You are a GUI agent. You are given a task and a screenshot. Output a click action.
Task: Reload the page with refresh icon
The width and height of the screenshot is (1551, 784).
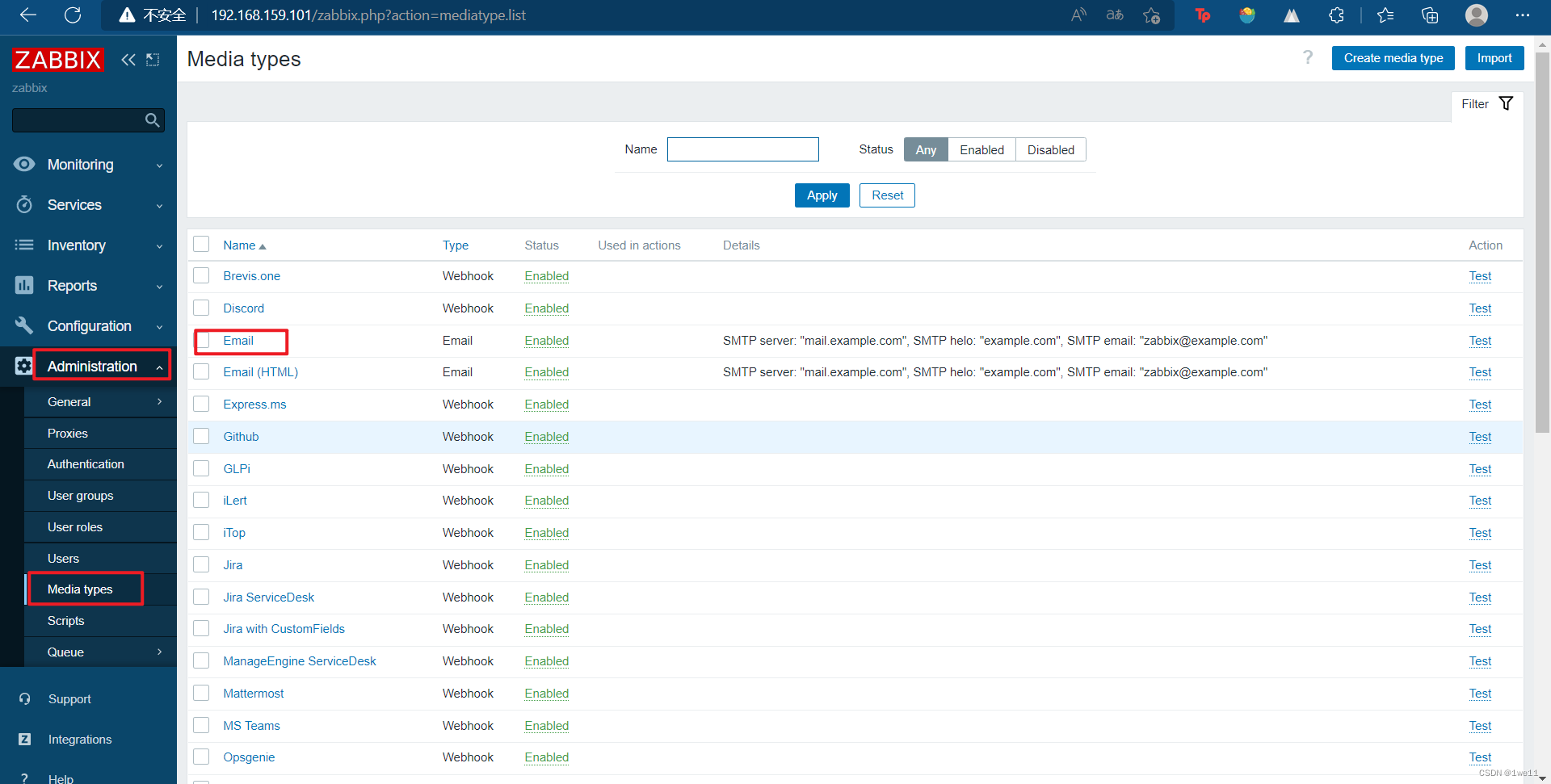point(73,15)
